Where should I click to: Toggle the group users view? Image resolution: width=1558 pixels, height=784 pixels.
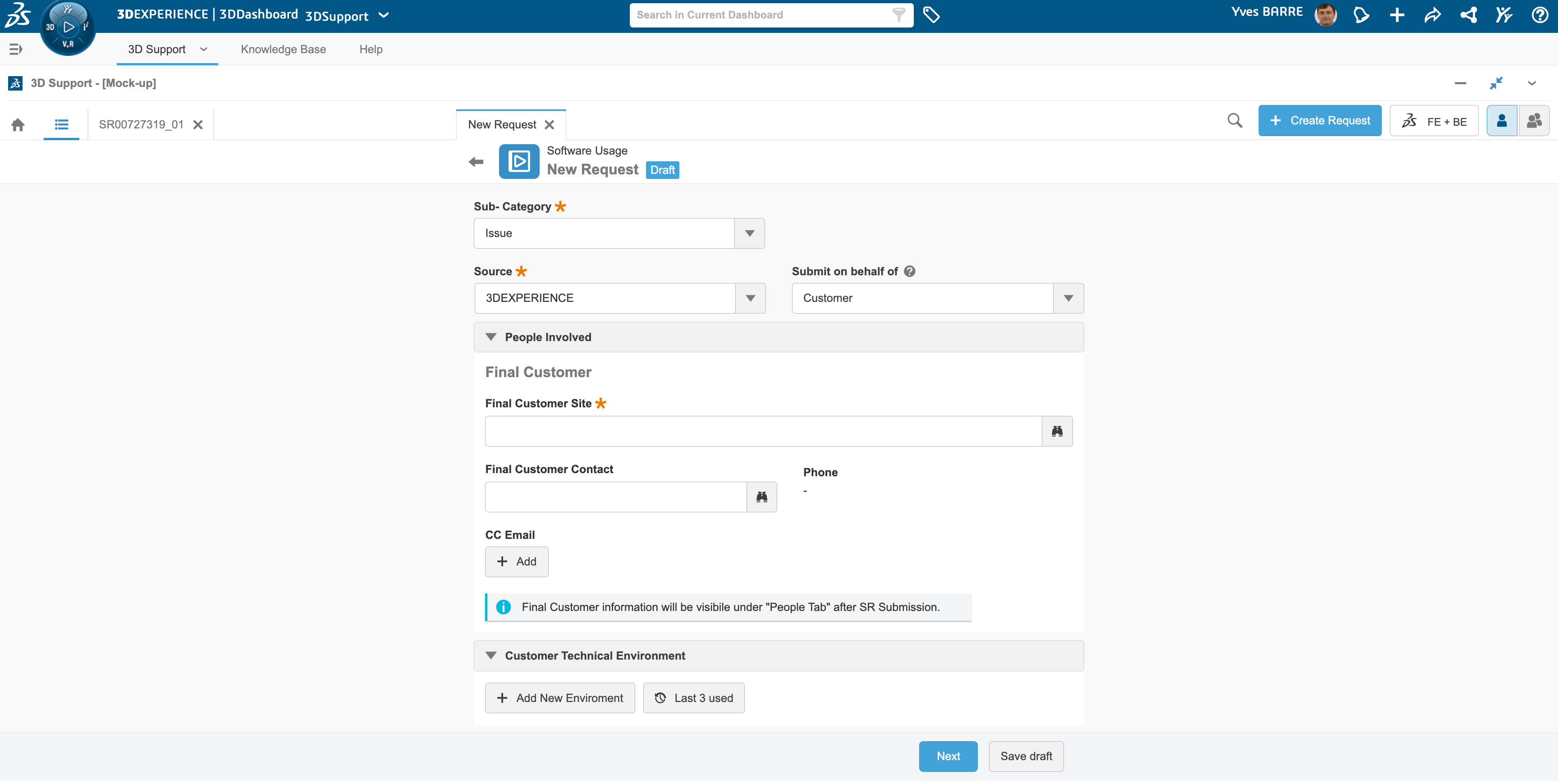point(1534,121)
